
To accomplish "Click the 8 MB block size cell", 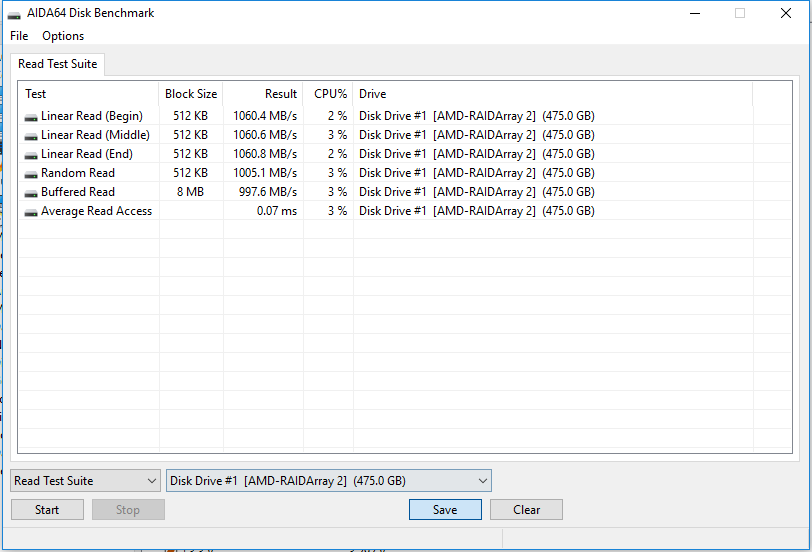I will 191,192.
